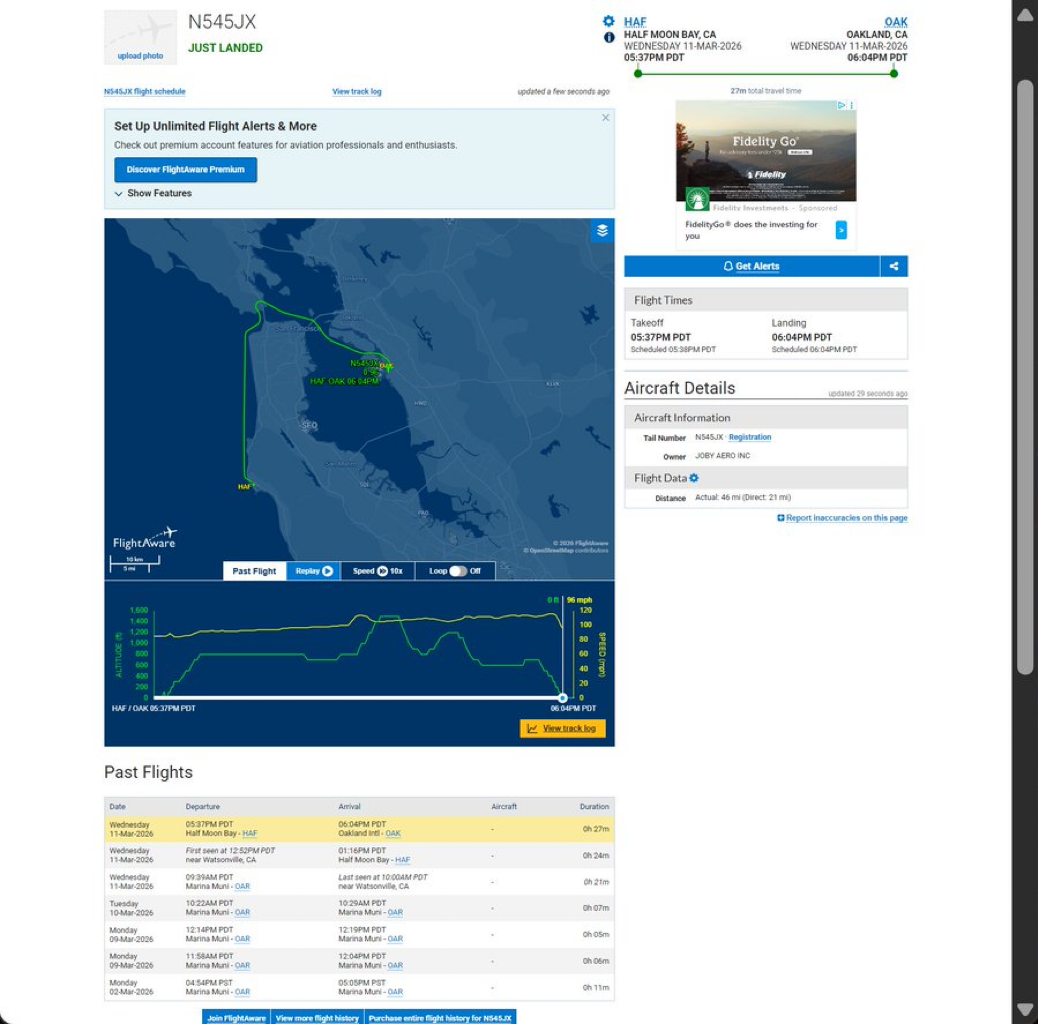Open OAR link in 09:39AM departure row
Screen dimensions: 1038x1024
[x=242, y=886]
